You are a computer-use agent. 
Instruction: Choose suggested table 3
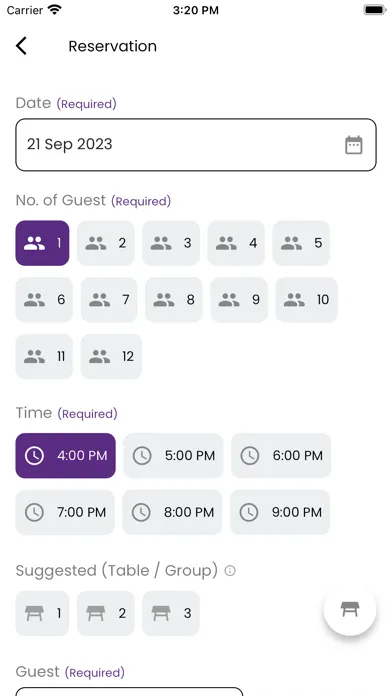171,613
